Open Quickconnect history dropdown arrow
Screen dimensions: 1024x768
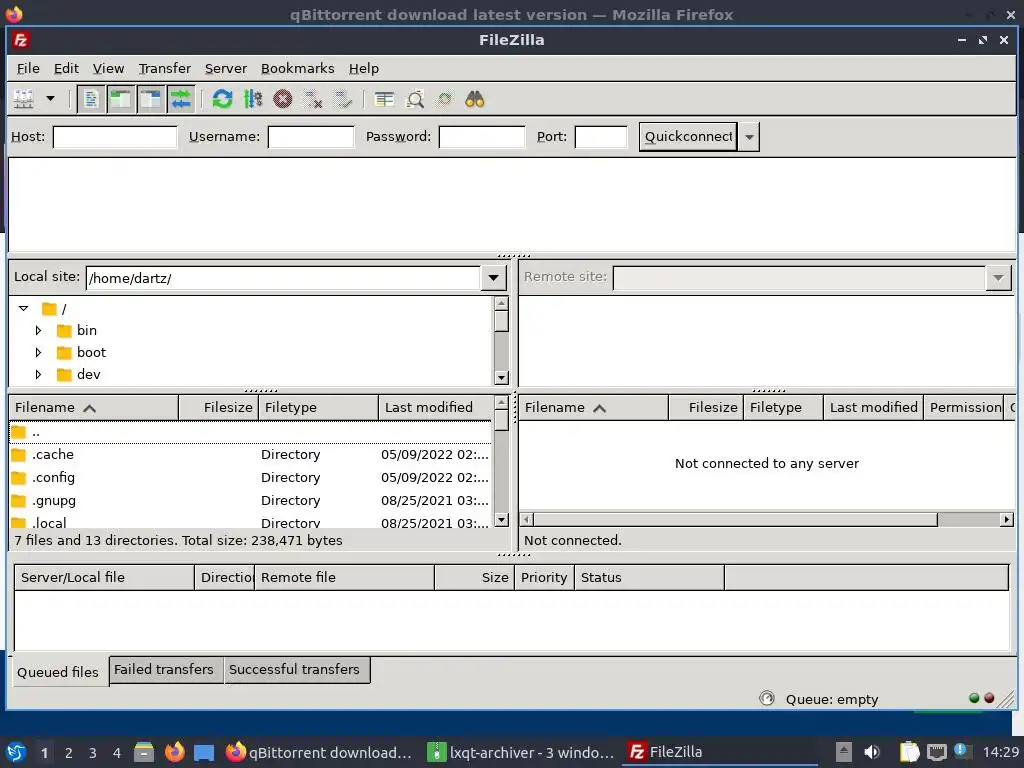pyautogui.click(x=749, y=137)
